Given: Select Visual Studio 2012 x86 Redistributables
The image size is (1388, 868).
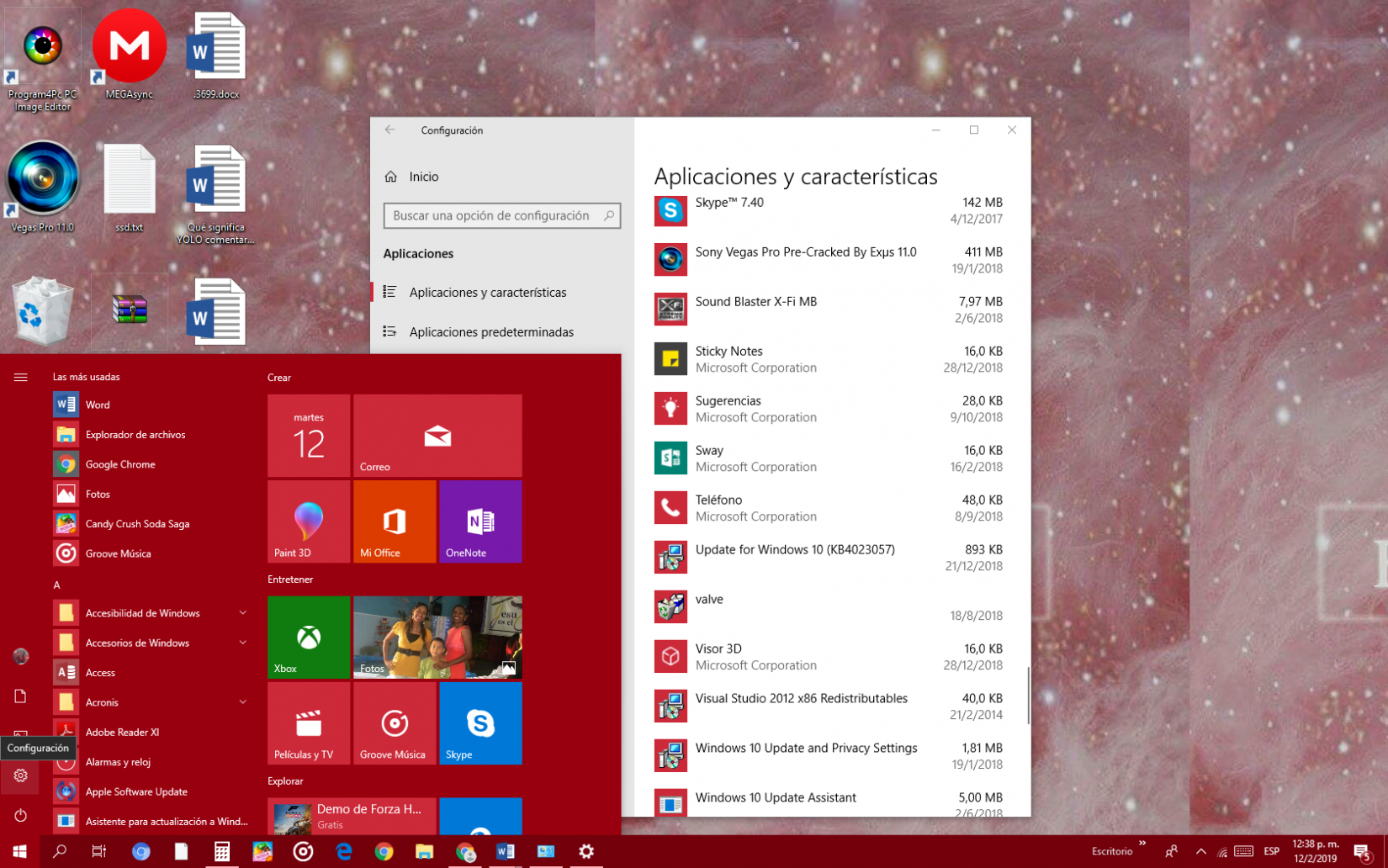Looking at the screenshot, I should 830,707.
